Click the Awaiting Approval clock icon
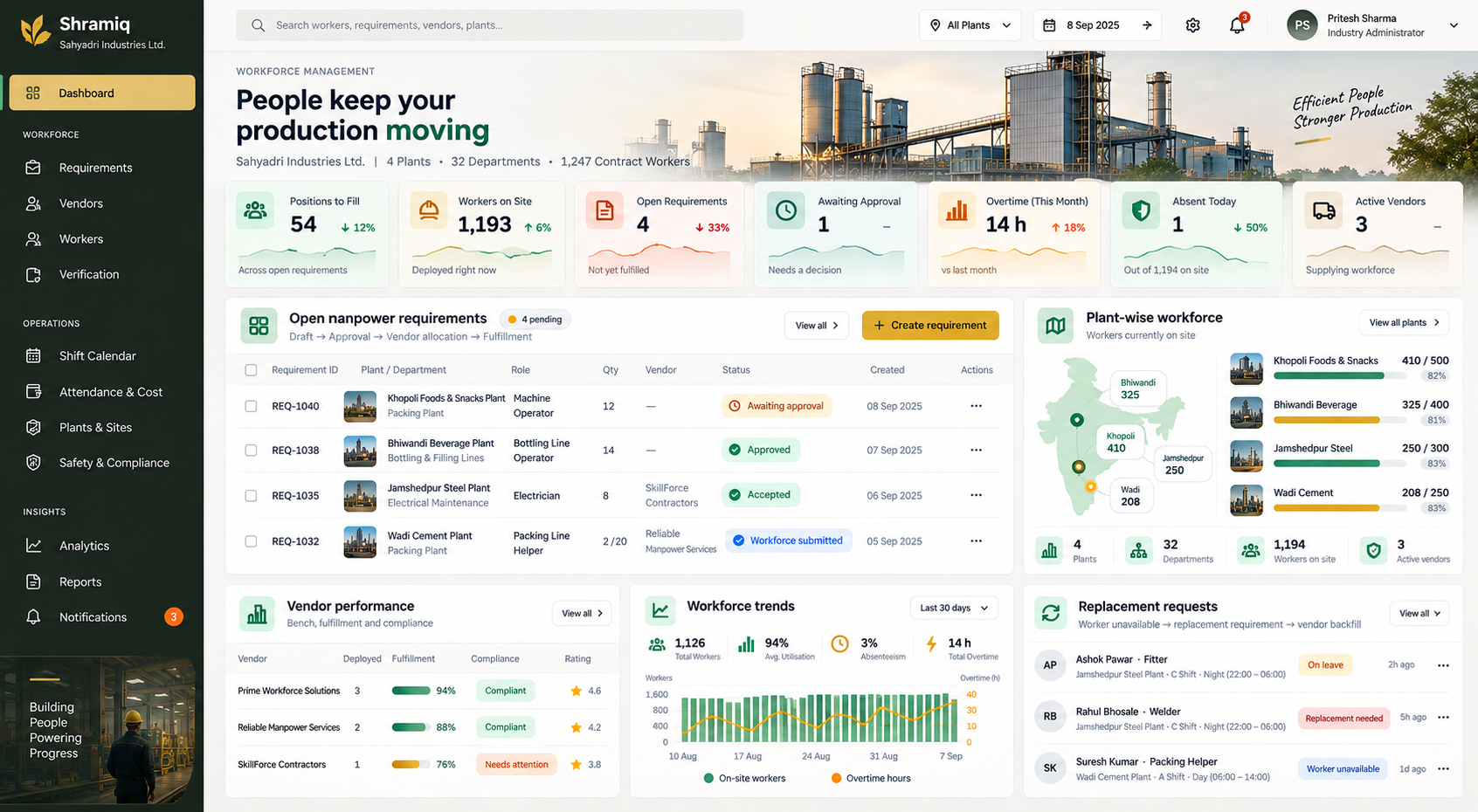This screenshot has height=812, width=1478. [785, 210]
